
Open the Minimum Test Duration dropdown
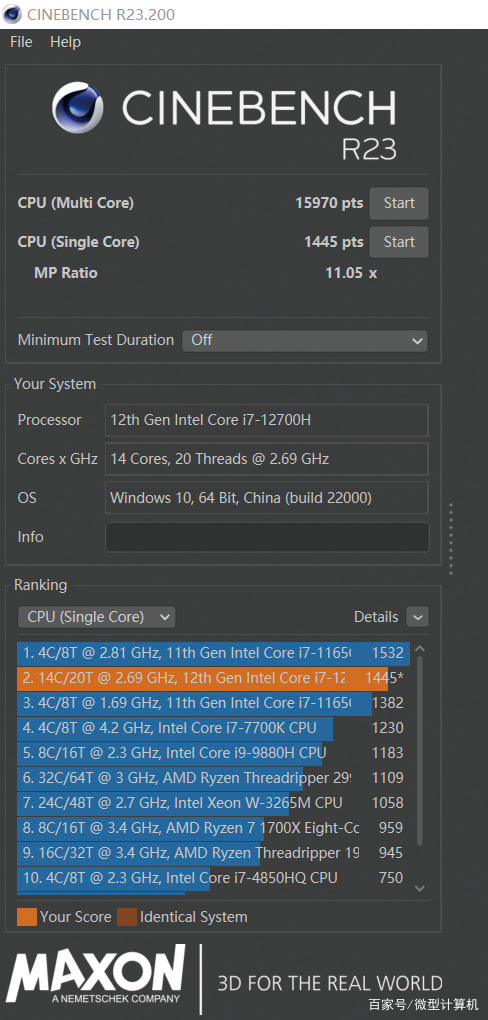pos(305,340)
